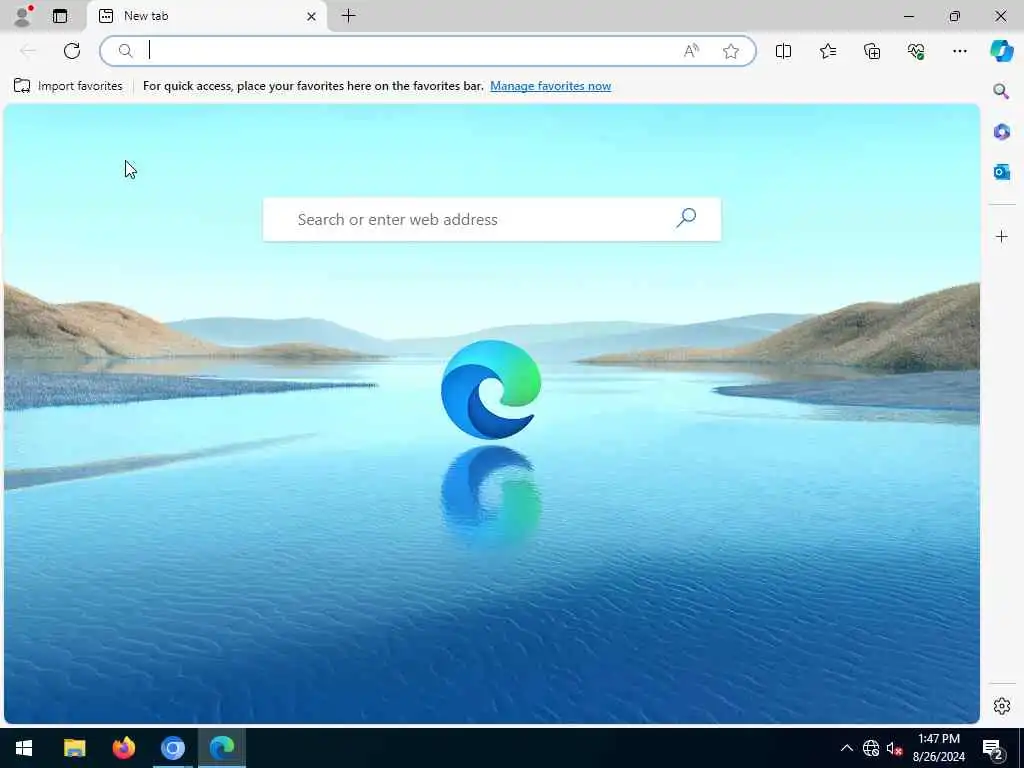Open the profile account icon

click(x=22, y=16)
